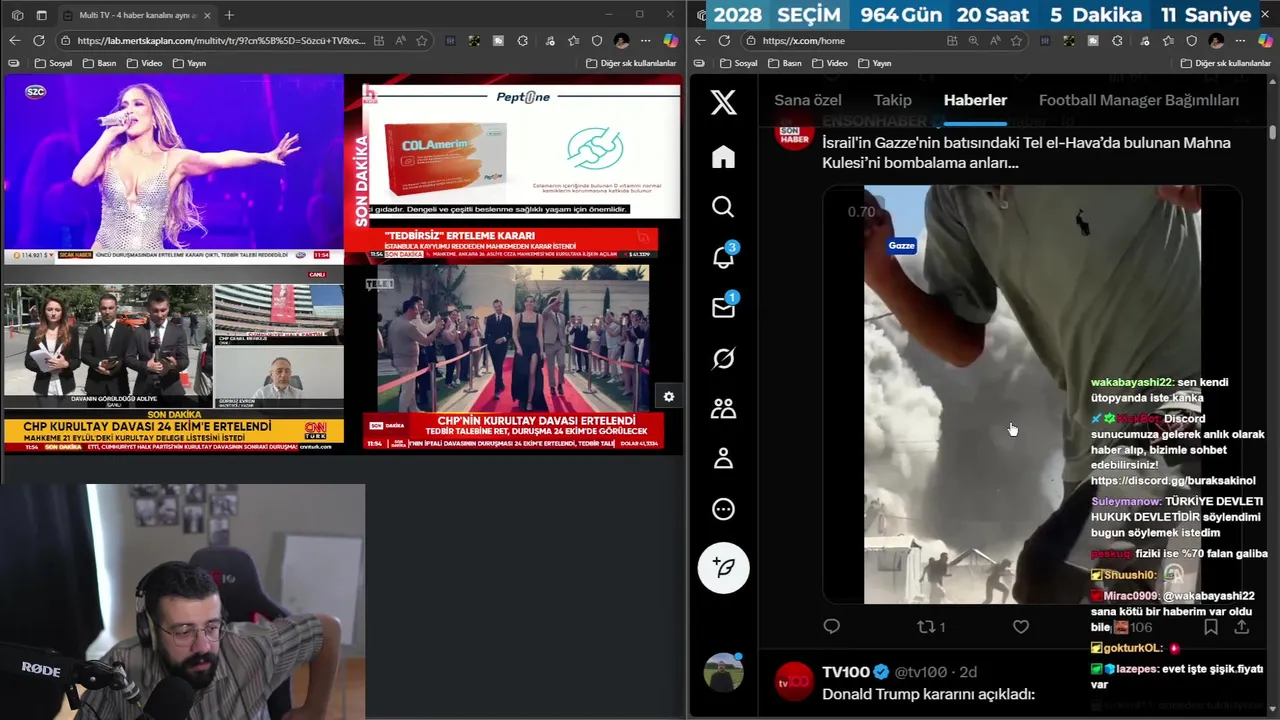Go back in Multi TV browser window
Screen dimensions: 1280x720
(14, 40)
